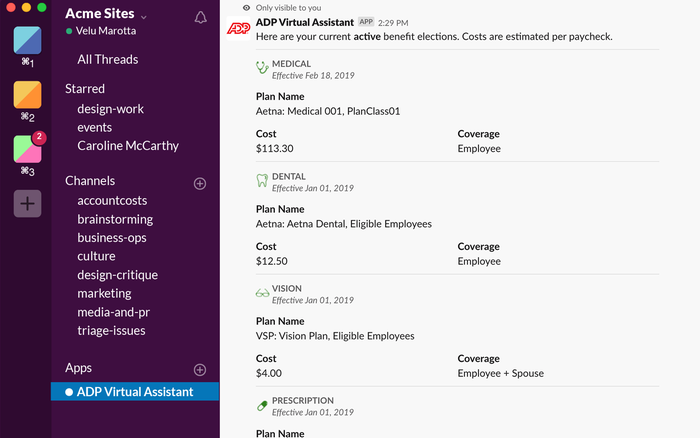
Task: Switch to the second workspace (⌘2) icon
Action: (27, 95)
